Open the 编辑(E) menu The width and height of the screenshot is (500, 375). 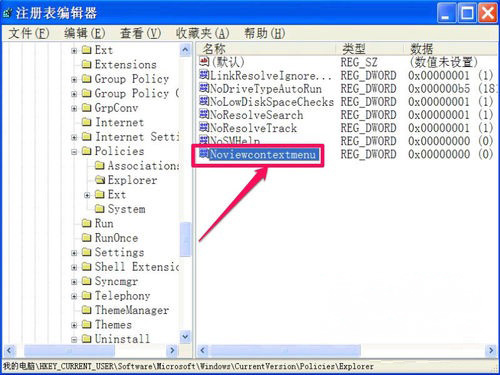(85, 33)
